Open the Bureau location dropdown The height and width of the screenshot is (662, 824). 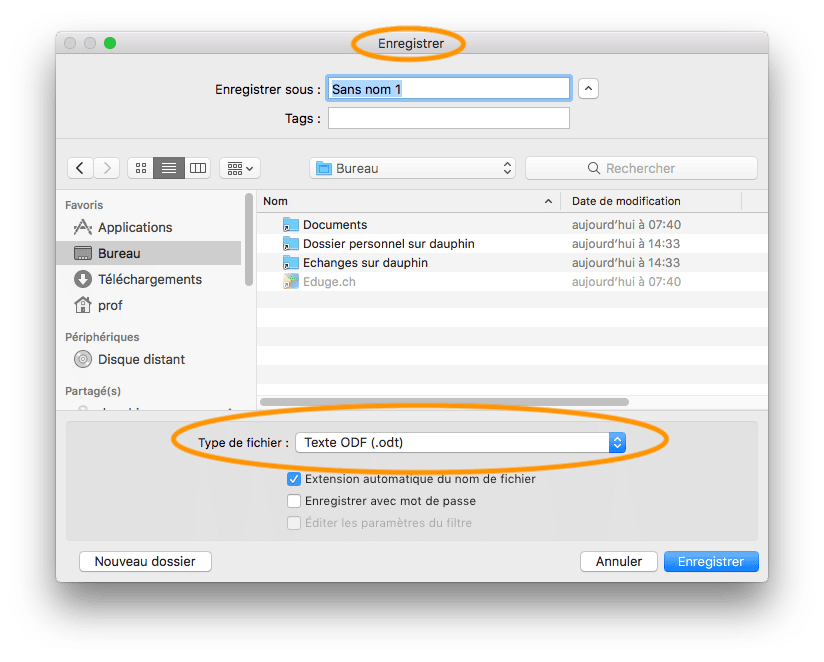413,168
